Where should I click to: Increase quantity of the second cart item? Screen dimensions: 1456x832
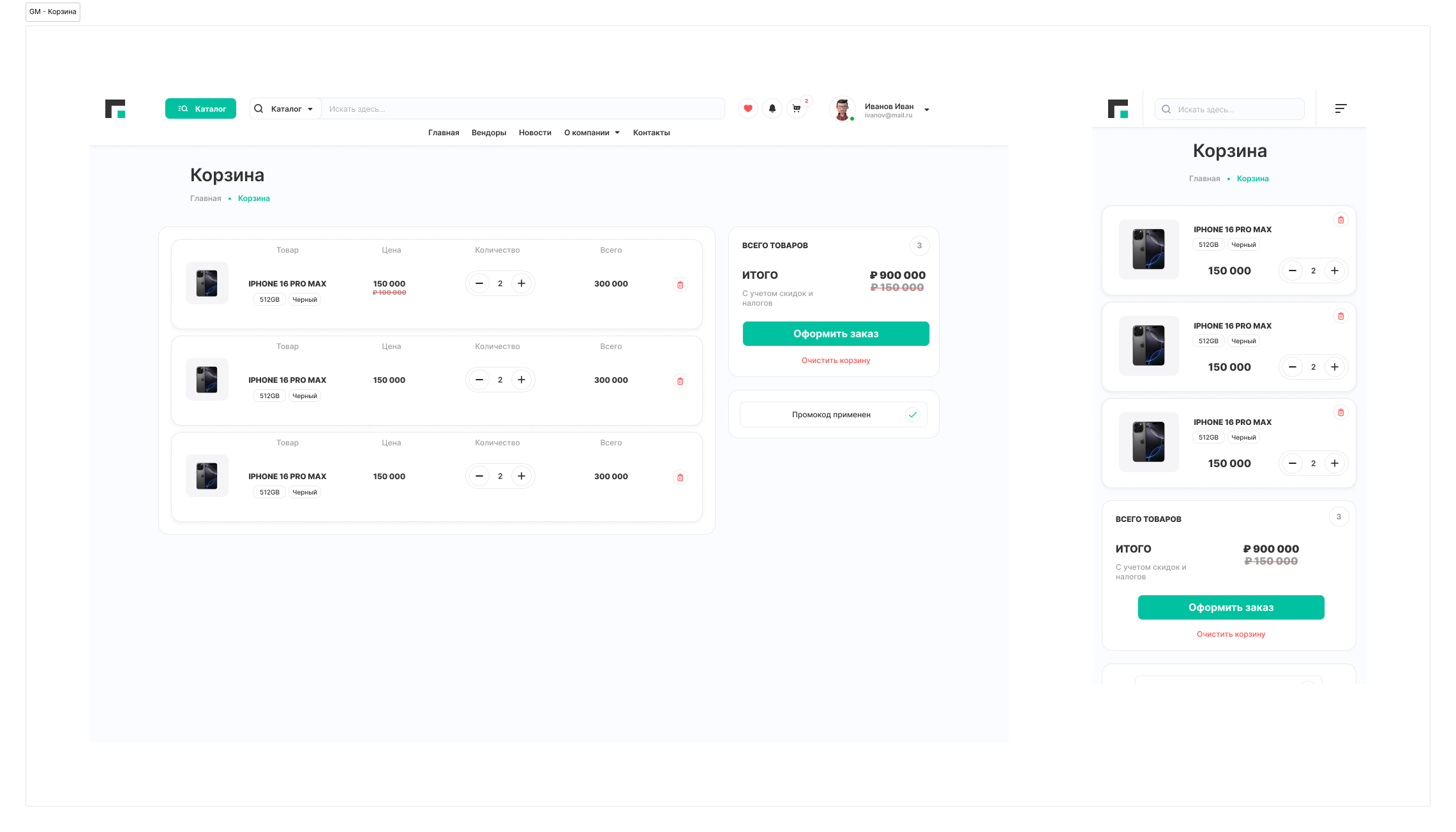[x=522, y=380]
